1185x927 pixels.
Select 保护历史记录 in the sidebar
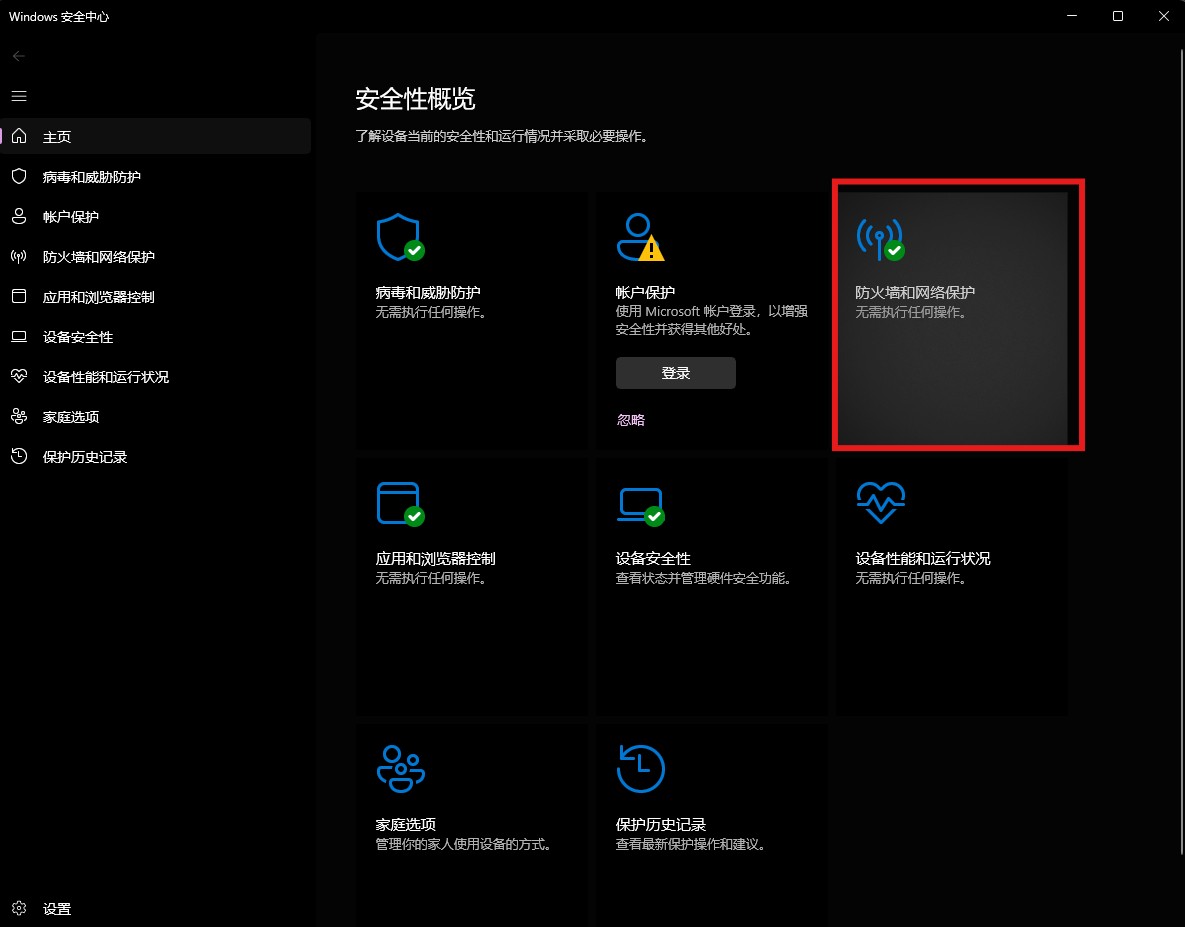tap(84, 457)
